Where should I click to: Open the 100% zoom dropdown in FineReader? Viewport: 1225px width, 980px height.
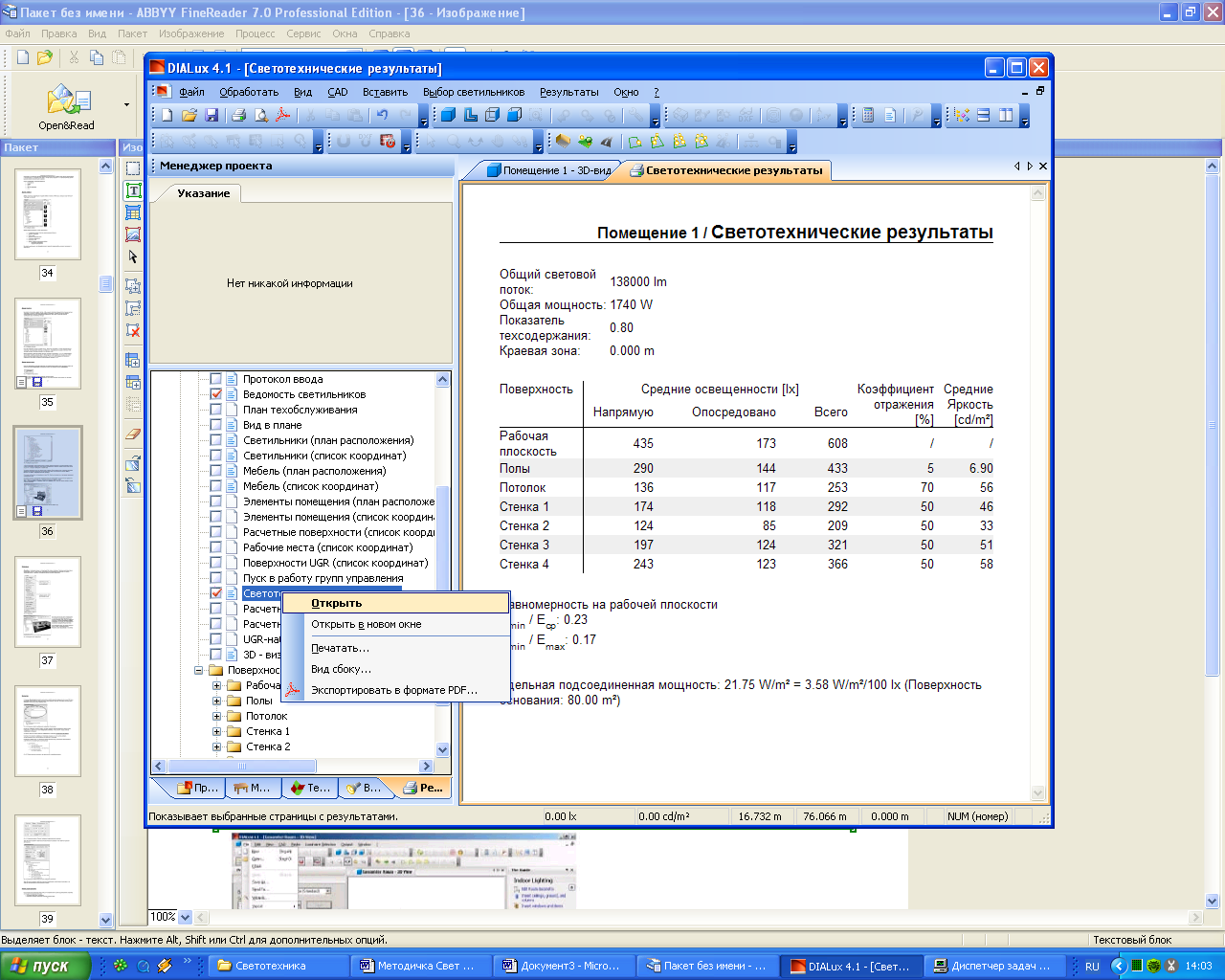click(185, 917)
